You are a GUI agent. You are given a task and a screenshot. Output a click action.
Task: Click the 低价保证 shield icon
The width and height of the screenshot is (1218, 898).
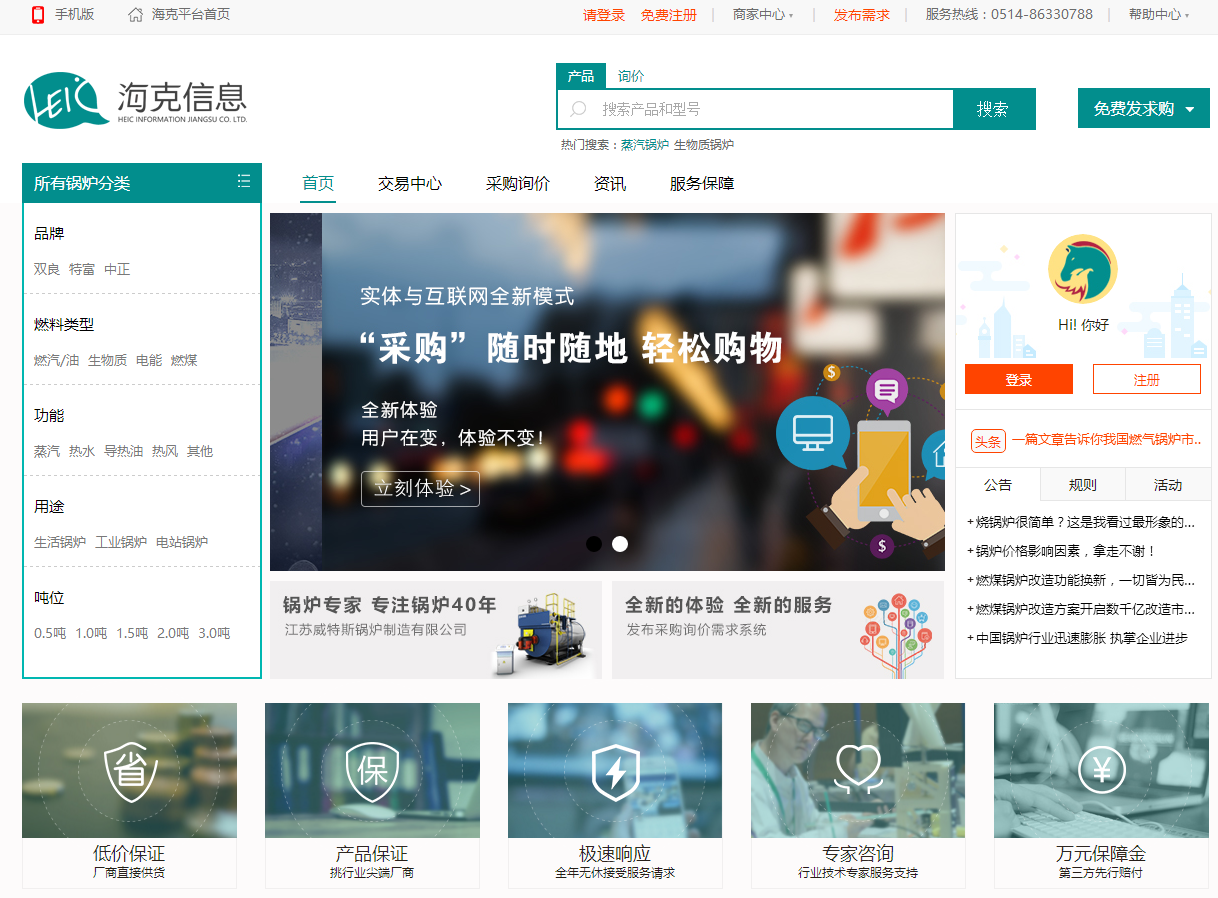(130, 771)
